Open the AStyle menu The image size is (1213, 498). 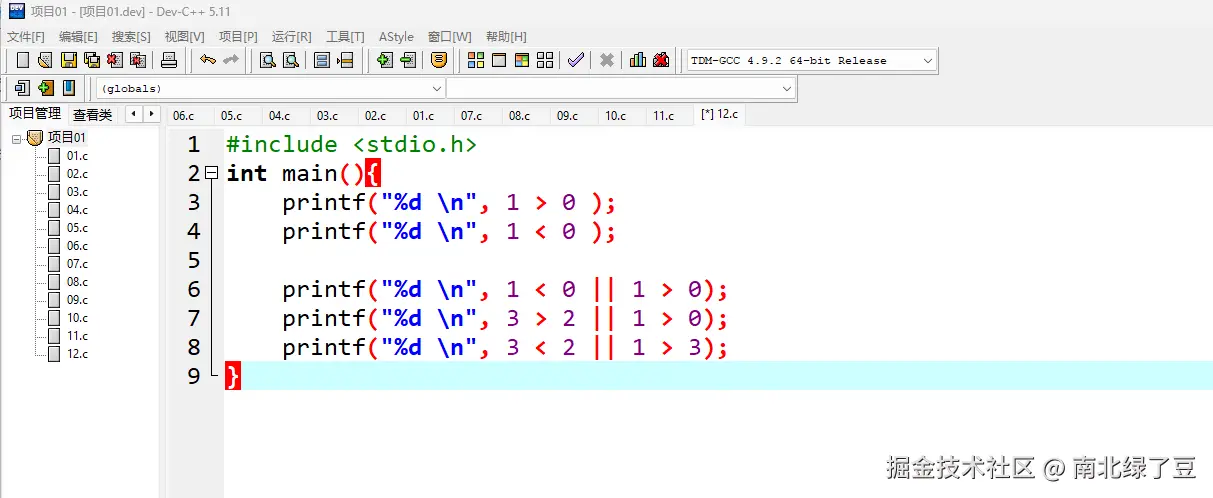point(396,37)
